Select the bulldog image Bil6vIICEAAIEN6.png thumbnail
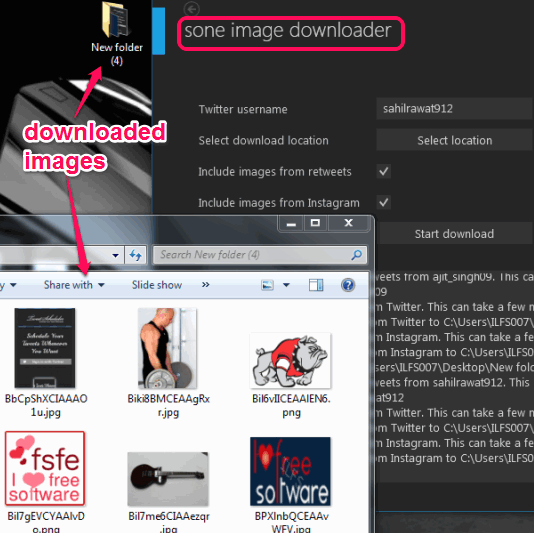 tap(290, 361)
